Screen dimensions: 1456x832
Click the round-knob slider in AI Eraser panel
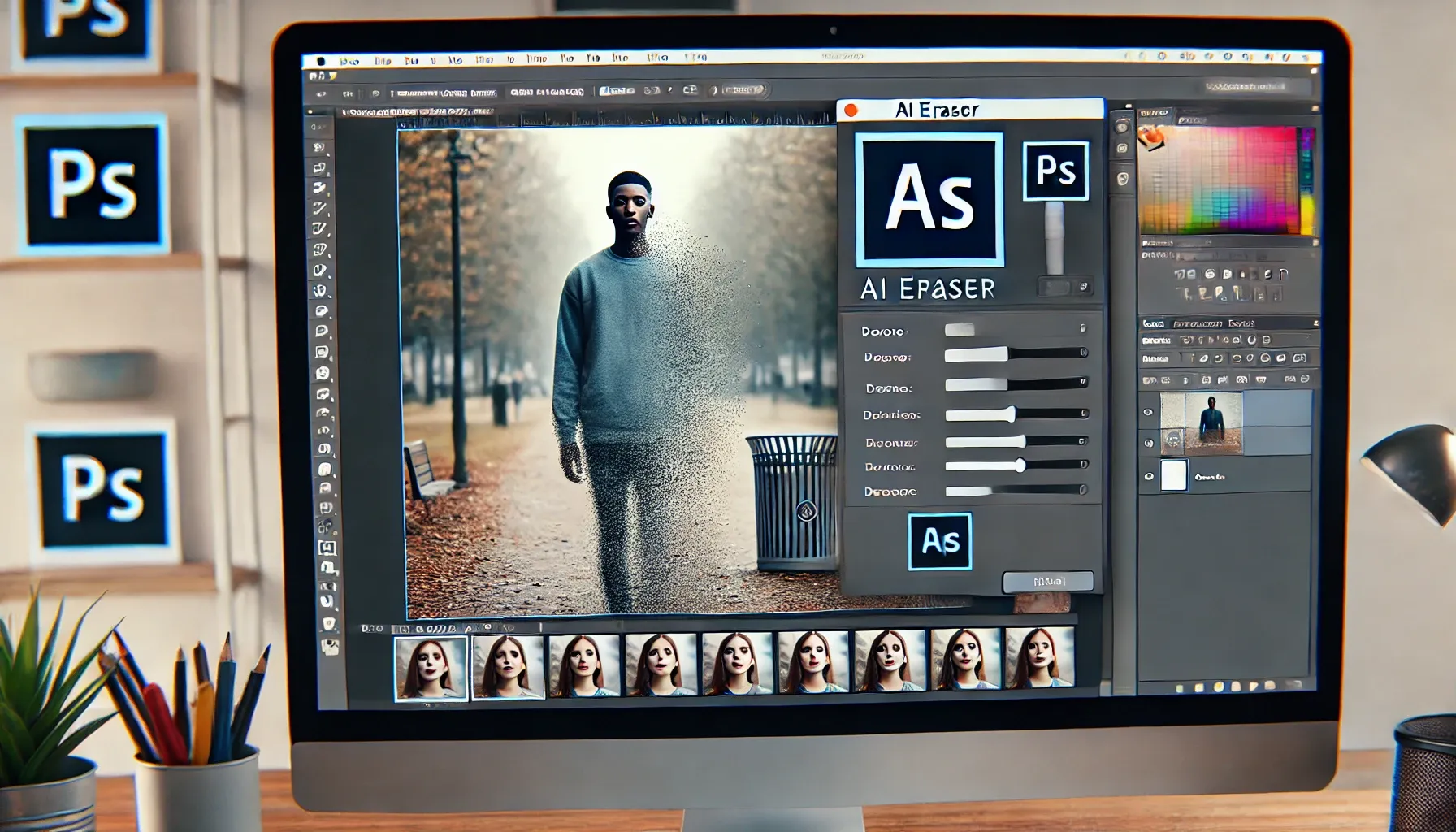[1016, 465]
